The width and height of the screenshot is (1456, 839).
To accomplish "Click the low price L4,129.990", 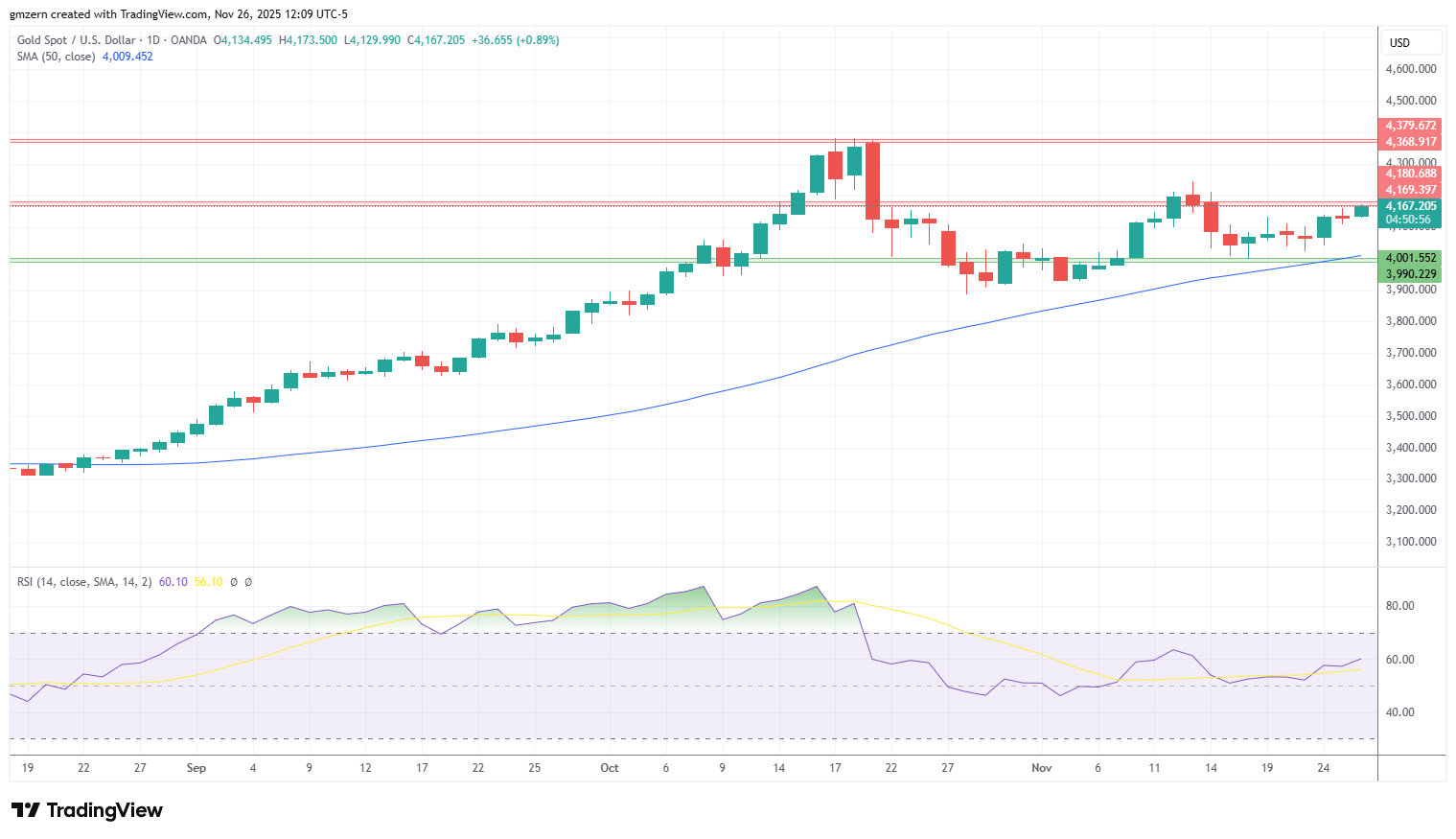I will [x=372, y=40].
